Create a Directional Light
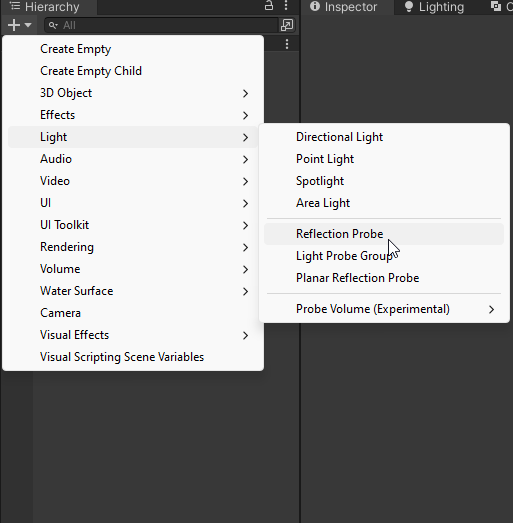This screenshot has height=523, width=513. click(x=384, y=137)
